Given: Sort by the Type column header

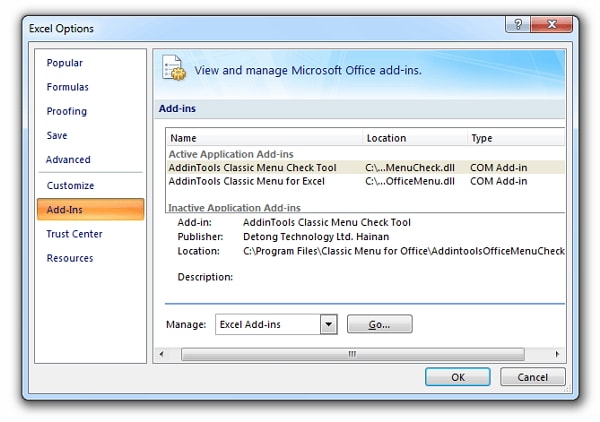Looking at the screenshot, I should click(x=516, y=138).
